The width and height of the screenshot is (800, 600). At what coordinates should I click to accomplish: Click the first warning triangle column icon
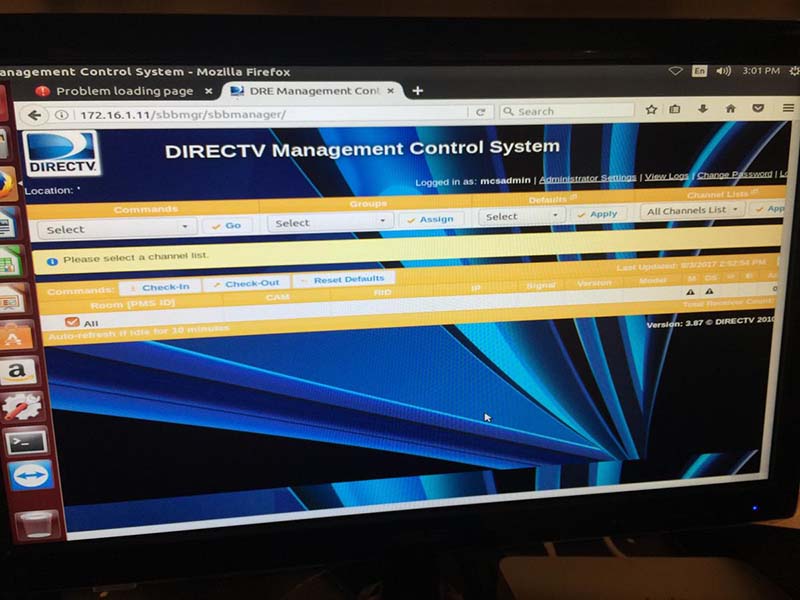tap(690, 292)
